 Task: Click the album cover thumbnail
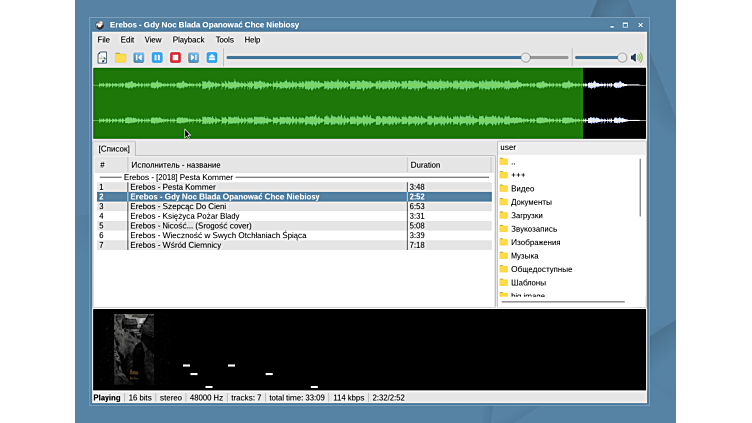(133, 349)
